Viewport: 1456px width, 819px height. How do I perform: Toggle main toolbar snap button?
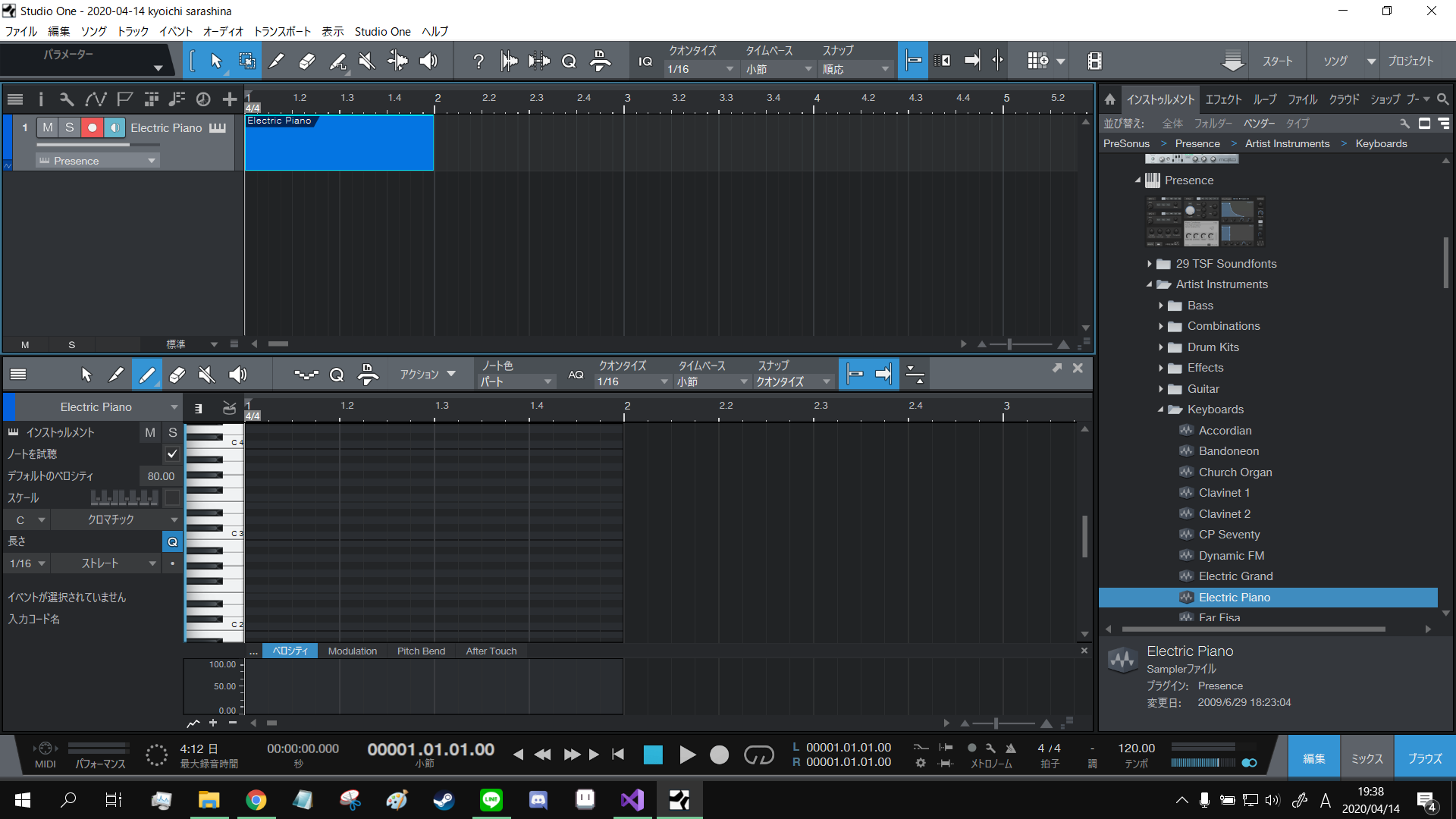[x=914, y=61]
